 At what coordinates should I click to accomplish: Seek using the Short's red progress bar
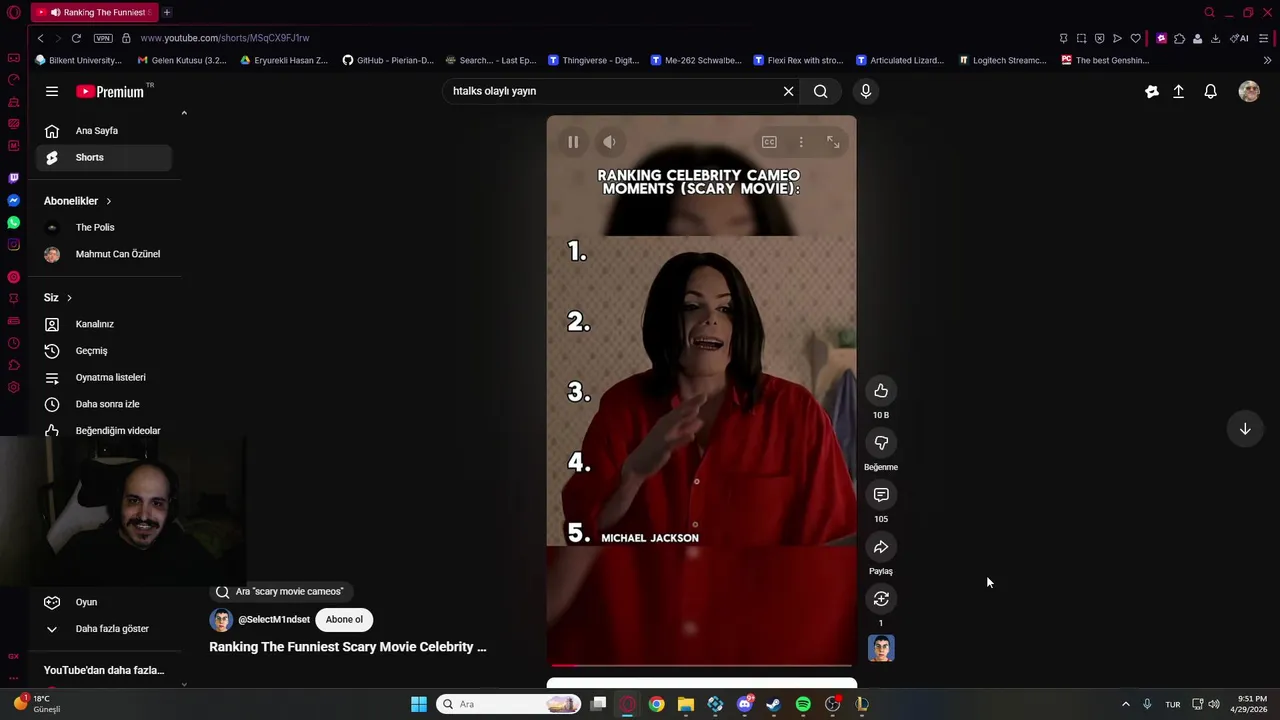pyautogui.click(x=701, y=664)
